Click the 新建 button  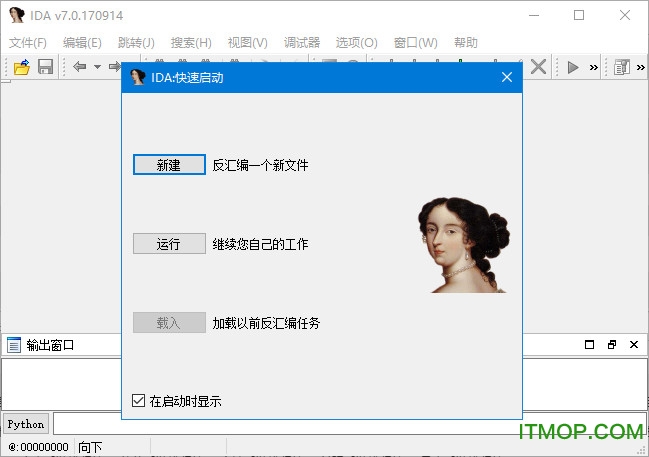pos(169,165)
